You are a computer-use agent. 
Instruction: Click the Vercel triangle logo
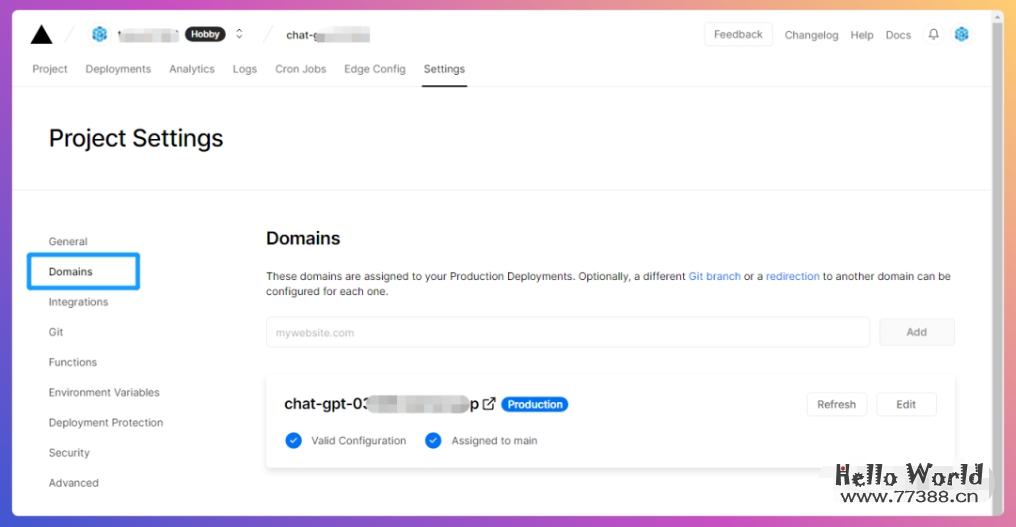click(41, 35)
